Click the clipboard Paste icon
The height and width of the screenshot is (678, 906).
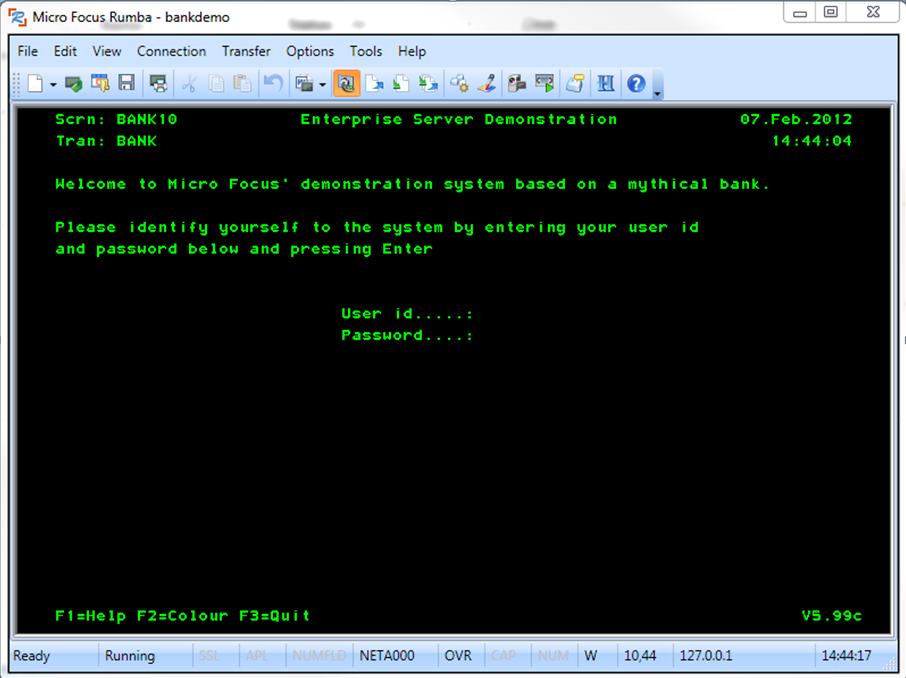click(242, 84)
